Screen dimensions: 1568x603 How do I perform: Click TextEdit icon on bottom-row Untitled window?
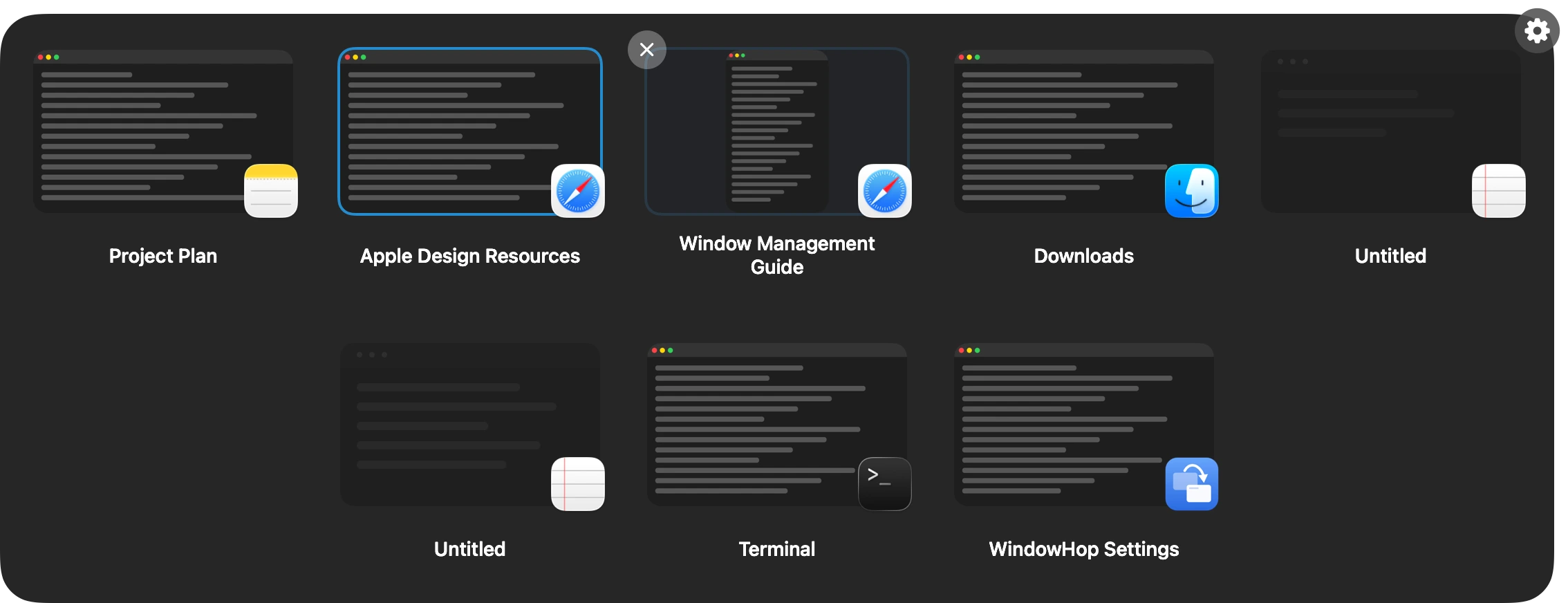point(578,484)
